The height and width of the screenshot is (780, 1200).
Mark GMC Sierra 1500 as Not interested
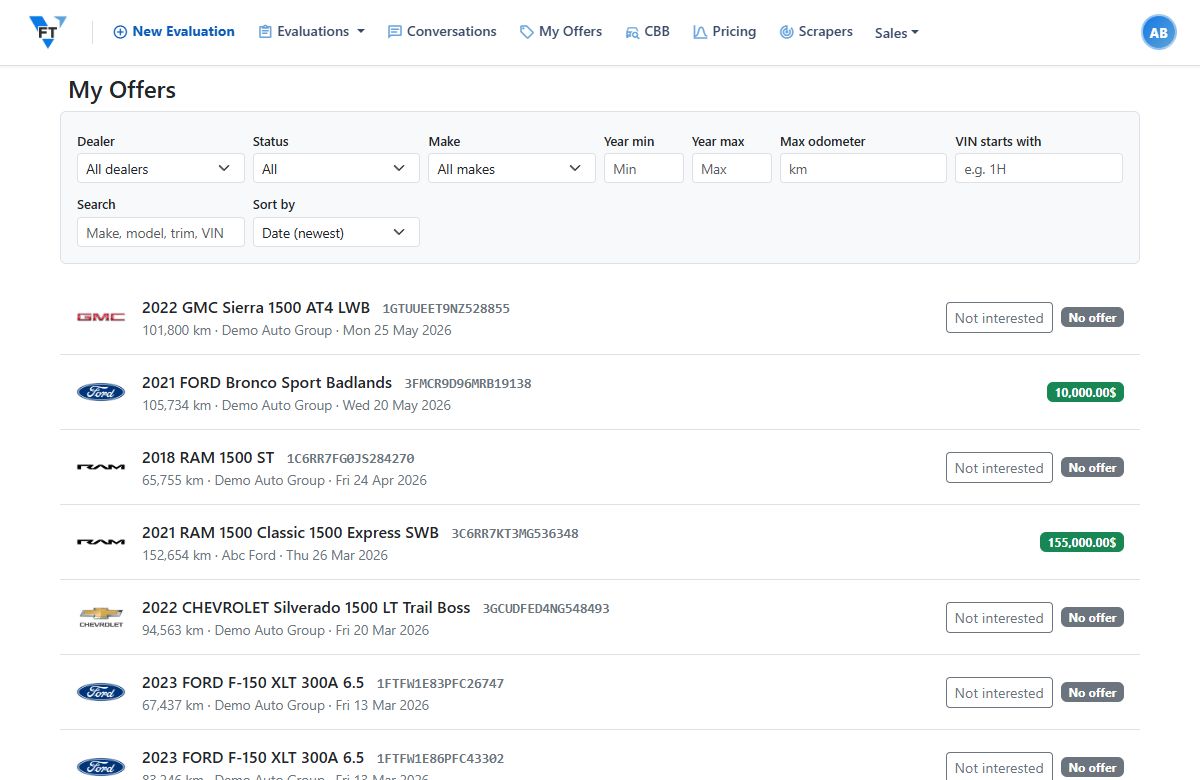tap(999, 318)
